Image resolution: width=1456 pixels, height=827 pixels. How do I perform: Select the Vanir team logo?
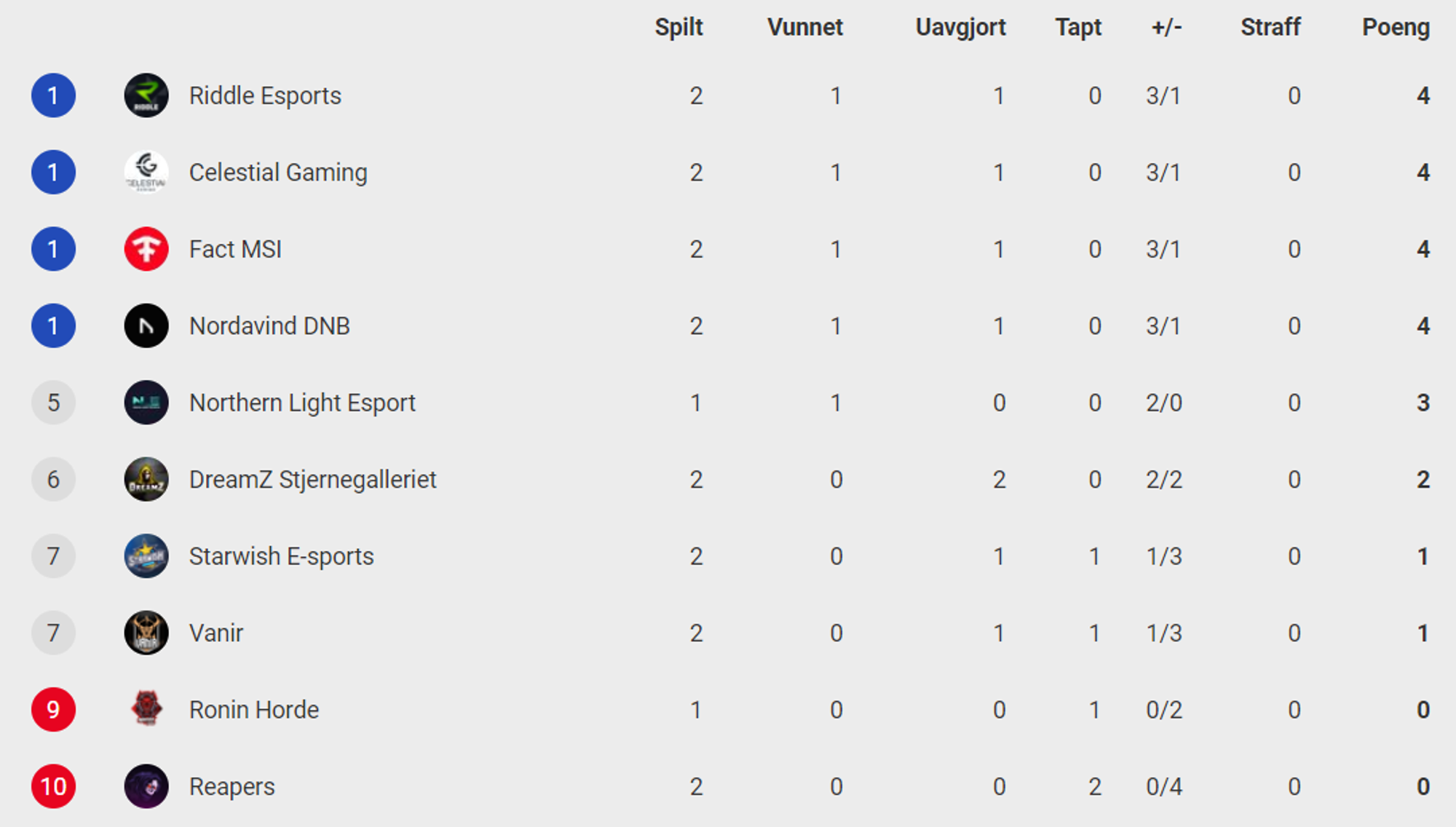146,633
